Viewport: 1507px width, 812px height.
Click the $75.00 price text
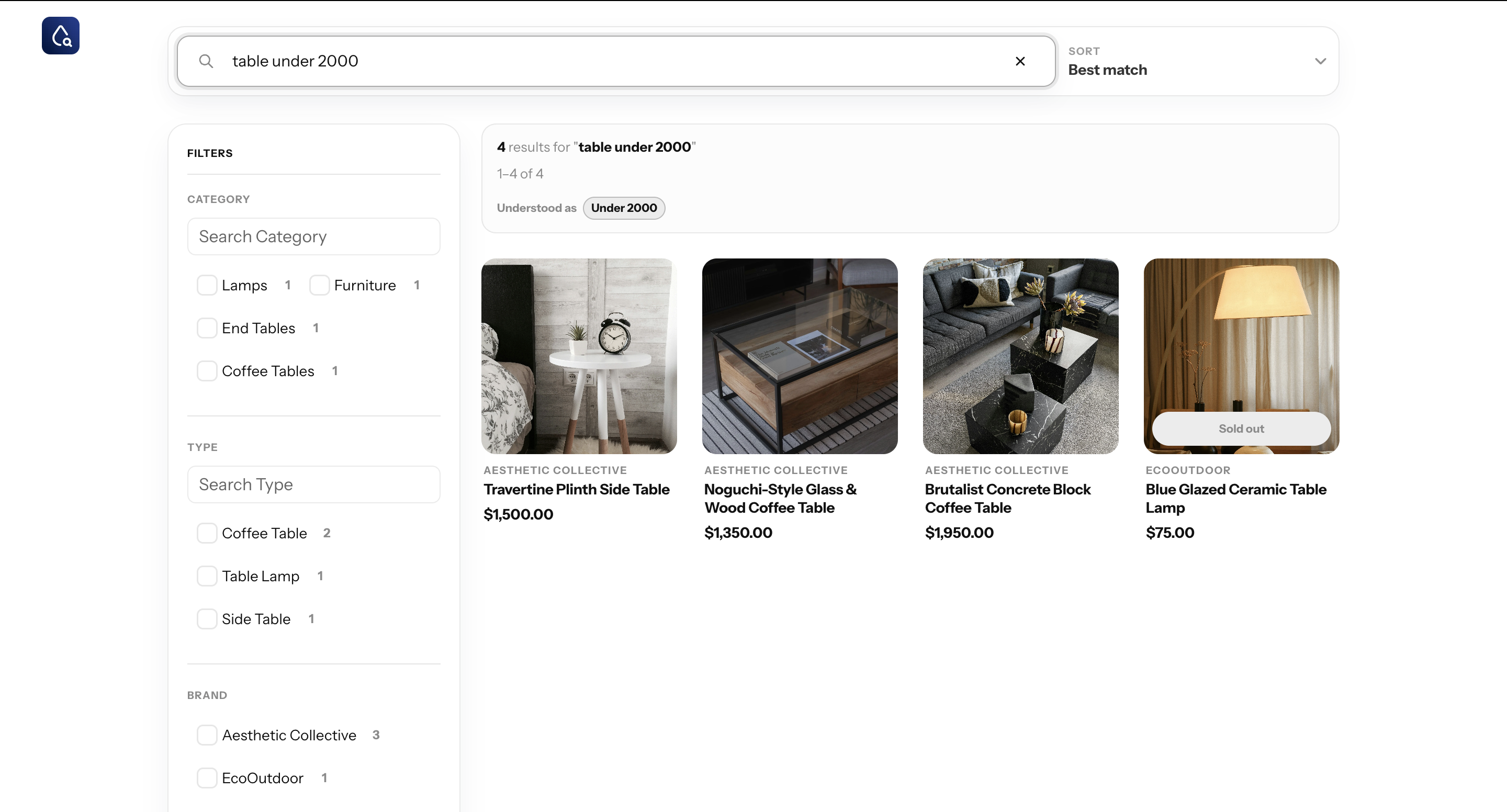click(x=1170, y=533)
